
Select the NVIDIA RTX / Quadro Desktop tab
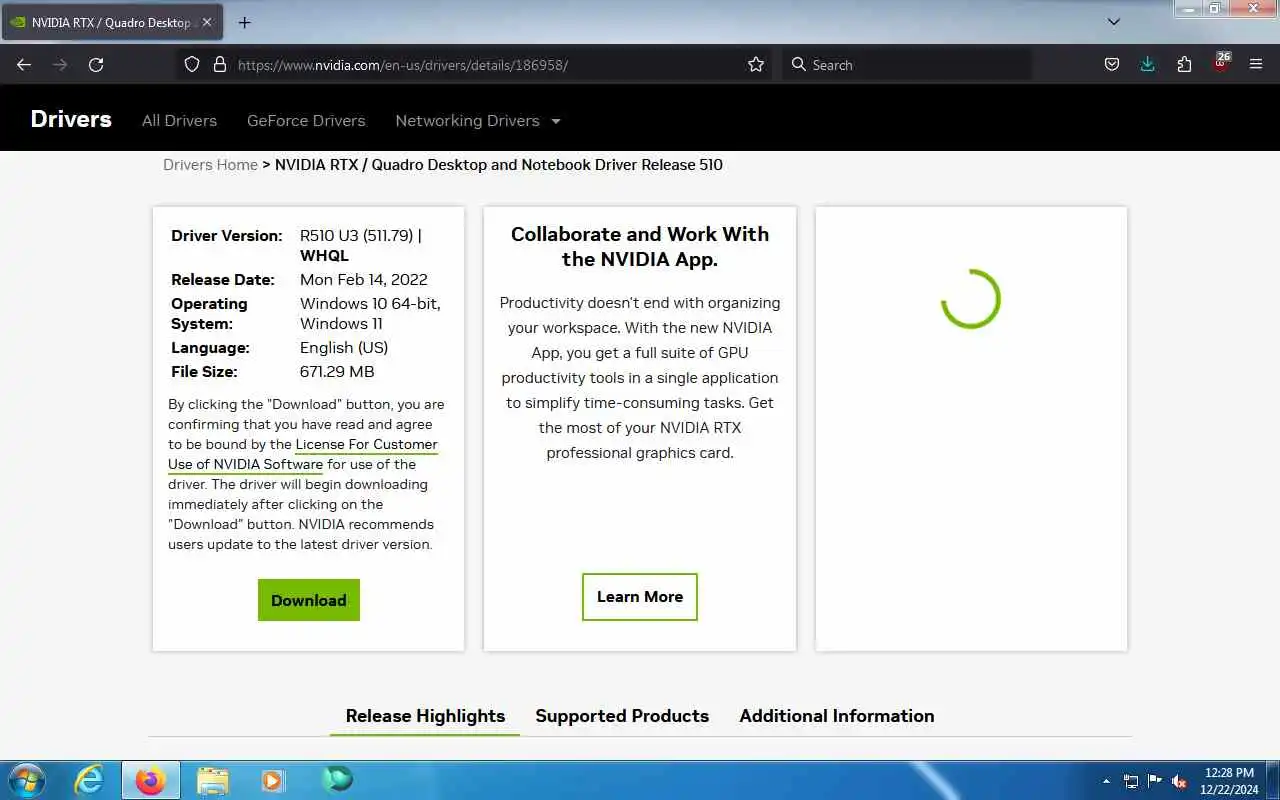click(110, 22)
